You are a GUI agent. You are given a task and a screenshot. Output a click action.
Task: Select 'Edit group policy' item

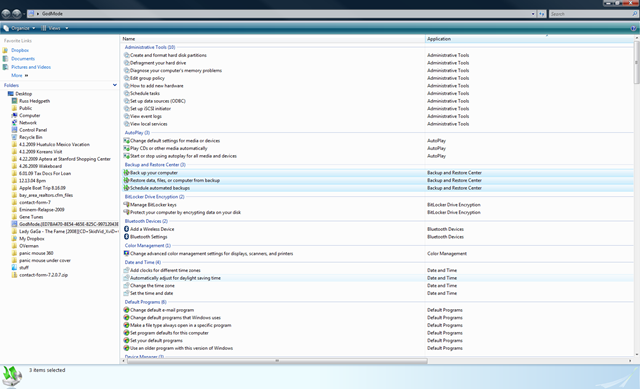(x=147, y=78)
